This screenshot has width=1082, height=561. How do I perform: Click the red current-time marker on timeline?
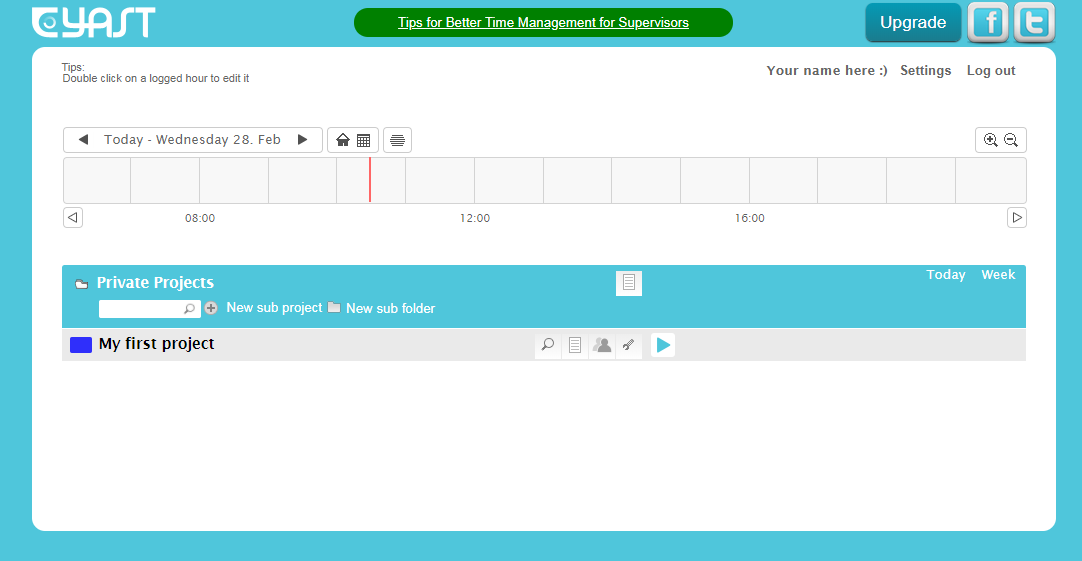(370, 180)
